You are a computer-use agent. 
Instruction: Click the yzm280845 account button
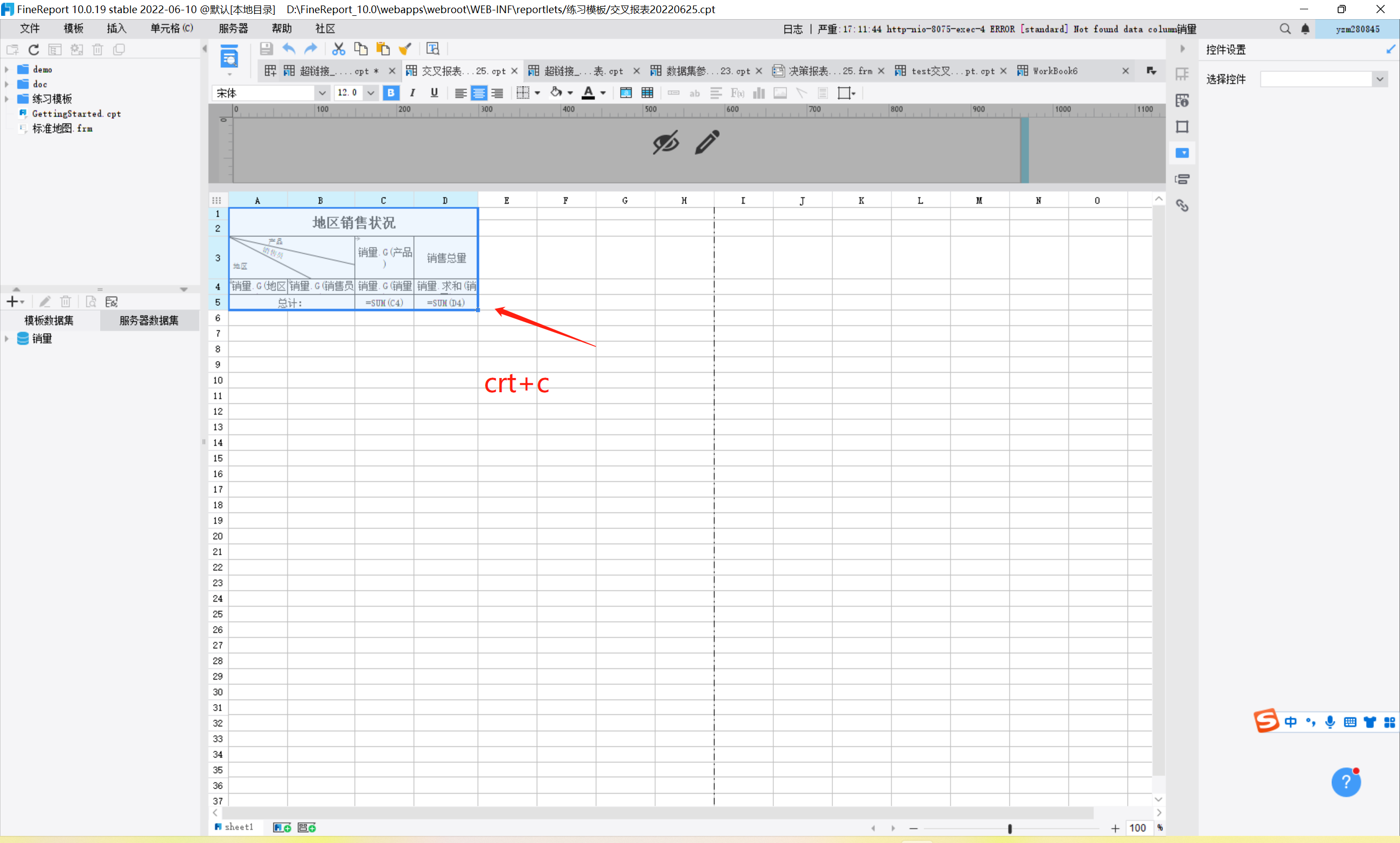pyautogui.click(x=1357, y=29)
